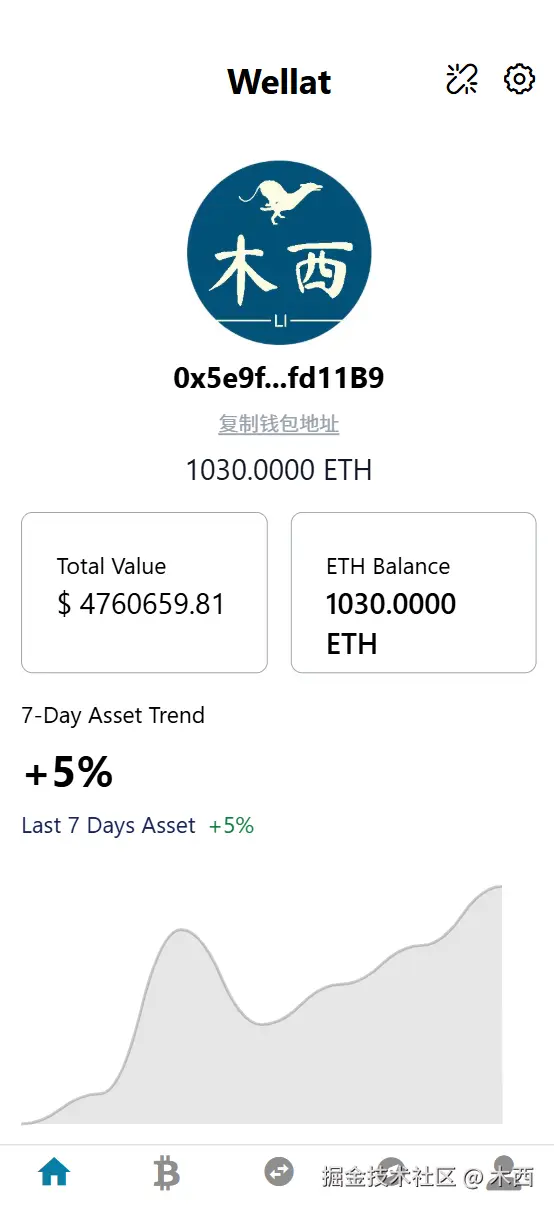
Task: Click the first peak on asset chart
Action: [x=181, y=931]
